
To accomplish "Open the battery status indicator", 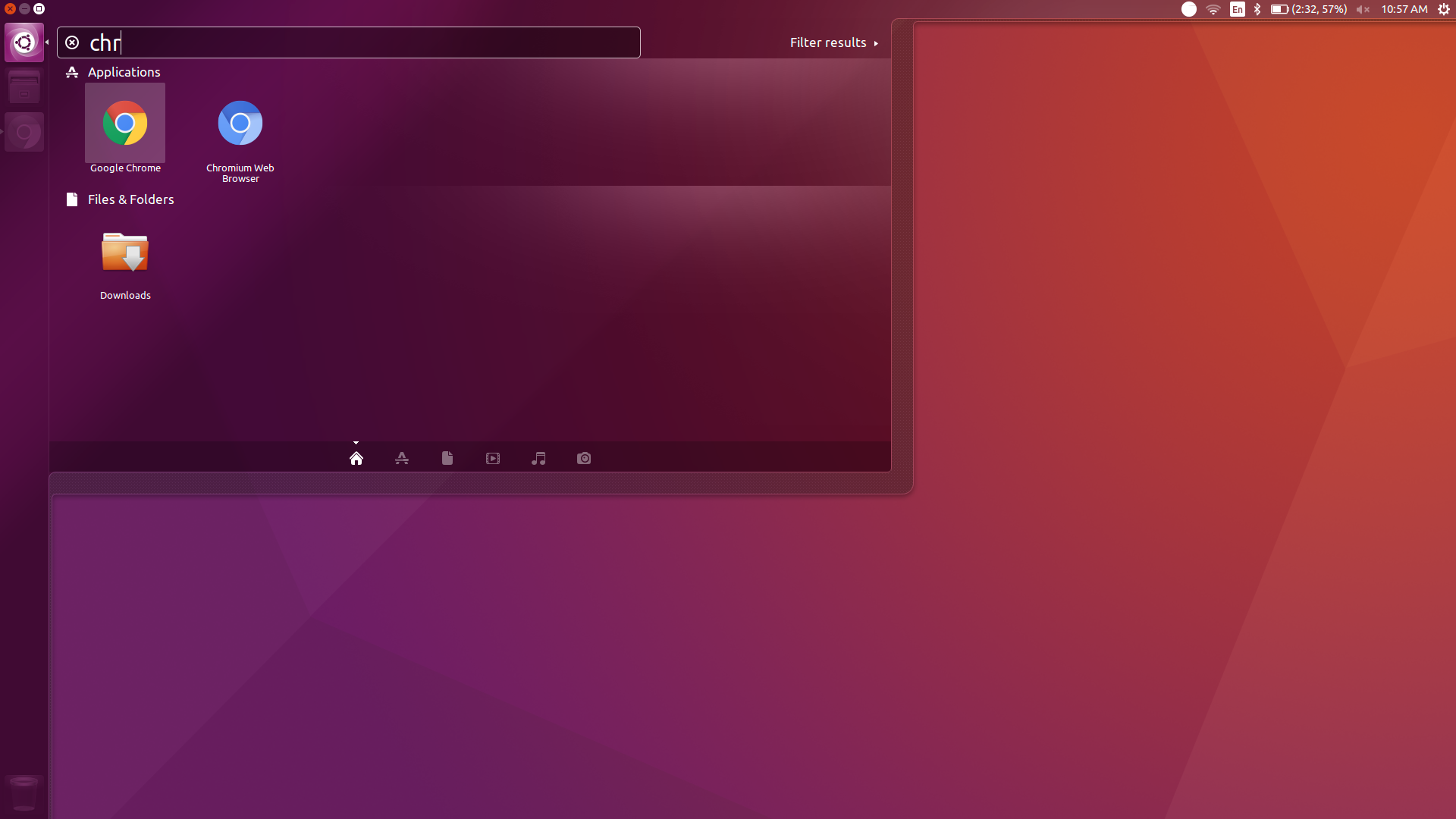I will [x=1309, y=9].
